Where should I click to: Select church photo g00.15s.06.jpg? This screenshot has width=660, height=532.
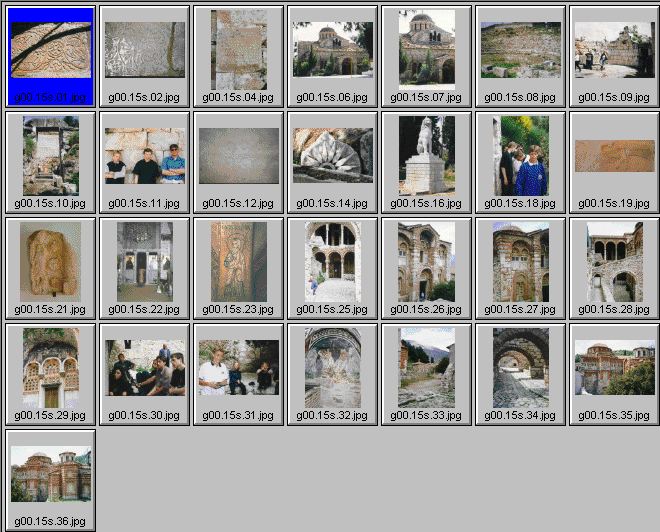click(332, 51)
